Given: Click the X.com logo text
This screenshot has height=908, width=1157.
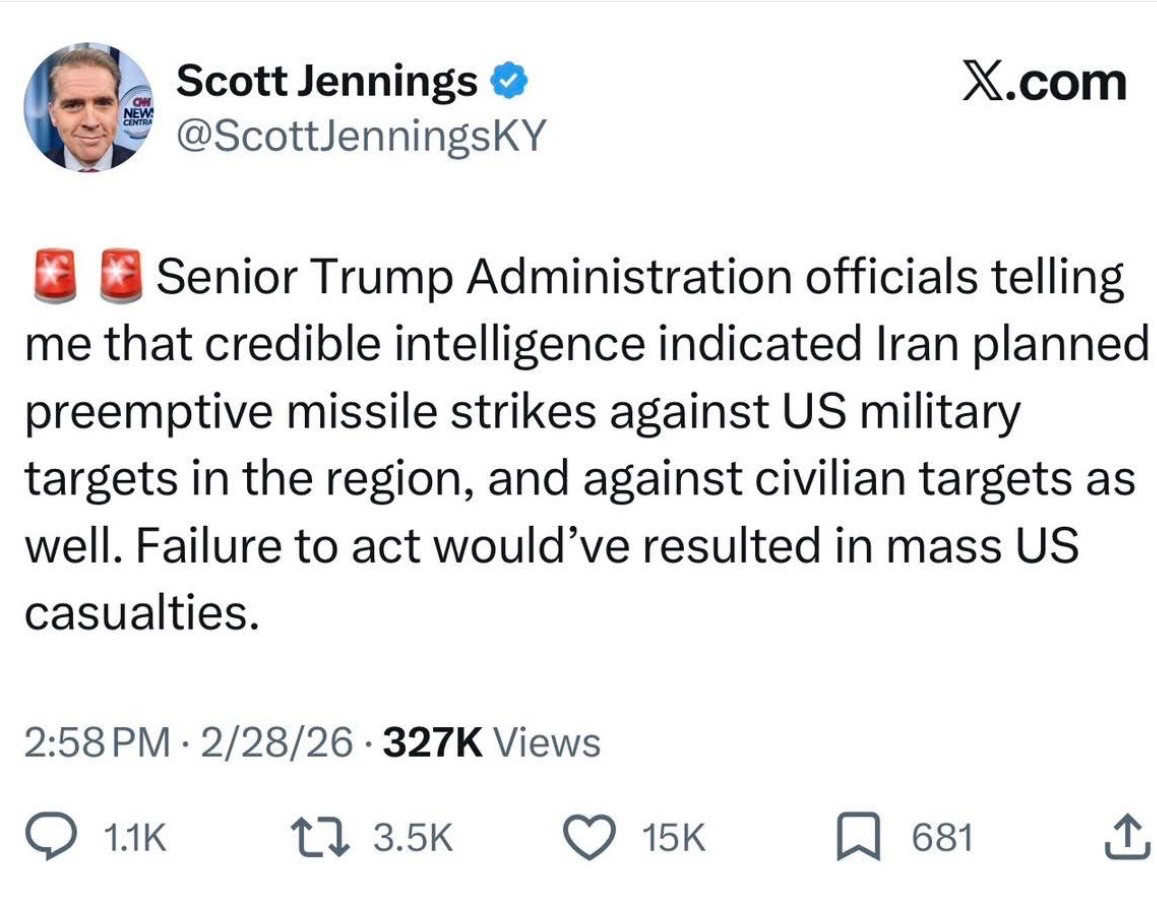Looking at the screenshot, I should point(1045,82).
